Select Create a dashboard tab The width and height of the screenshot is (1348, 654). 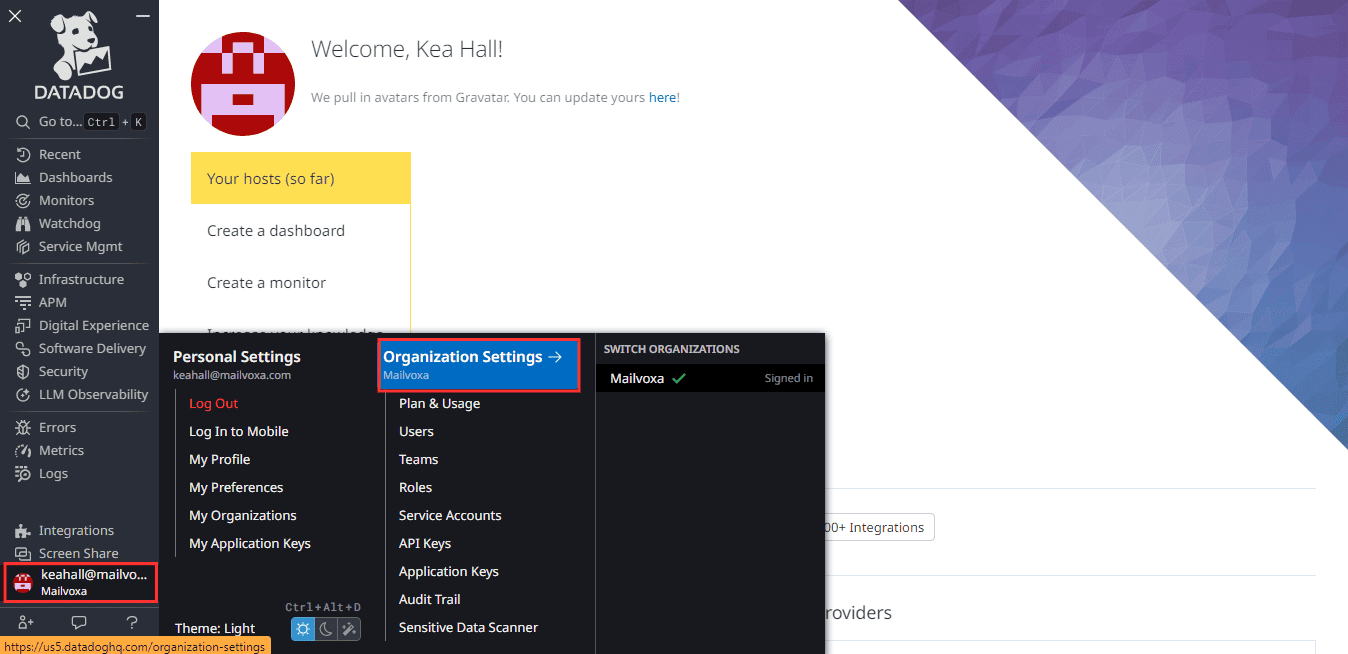pyautogui.click(x=301, y=231)
